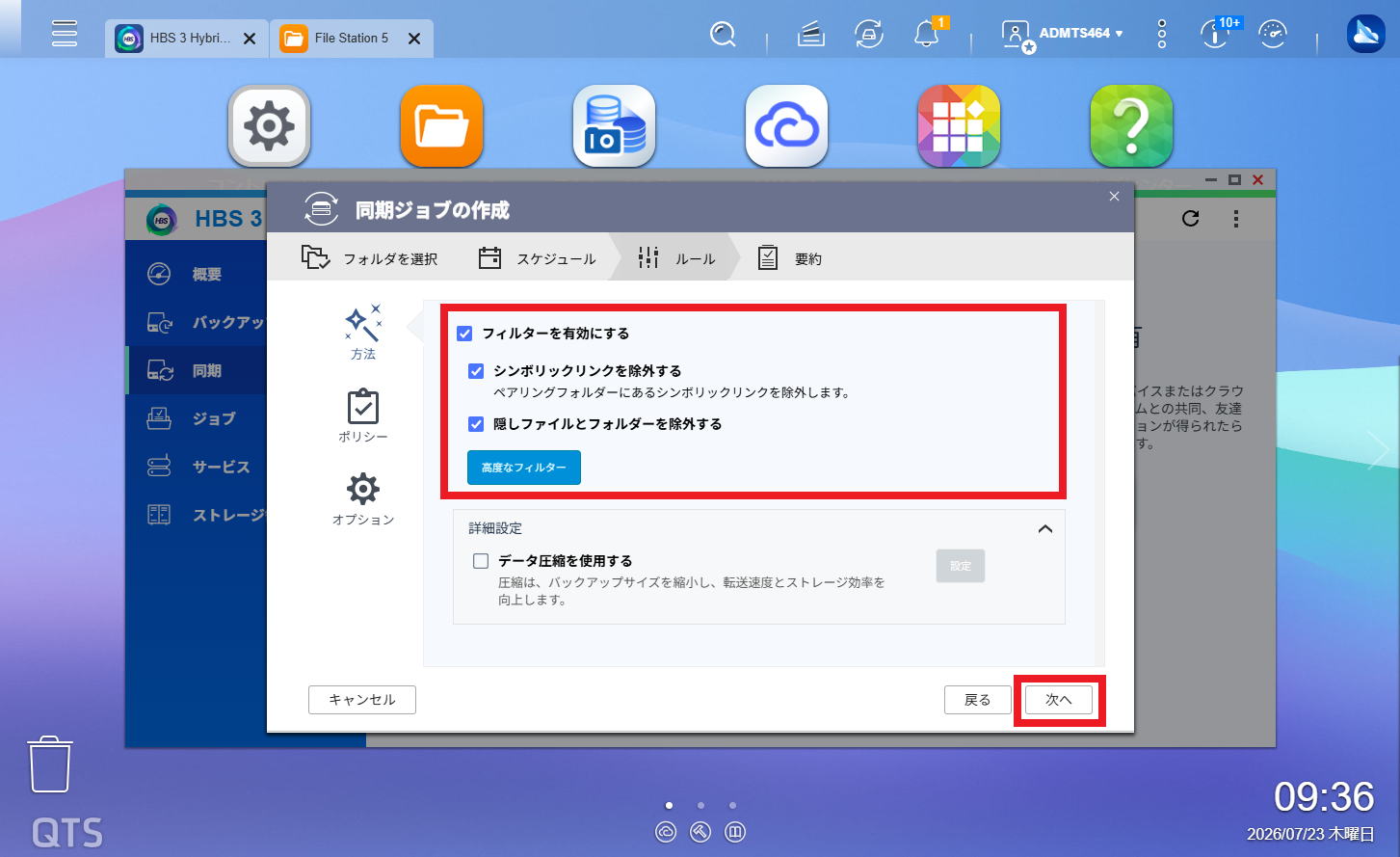
Task: Go to 要約 wizard step
Action: click(790, 258)
